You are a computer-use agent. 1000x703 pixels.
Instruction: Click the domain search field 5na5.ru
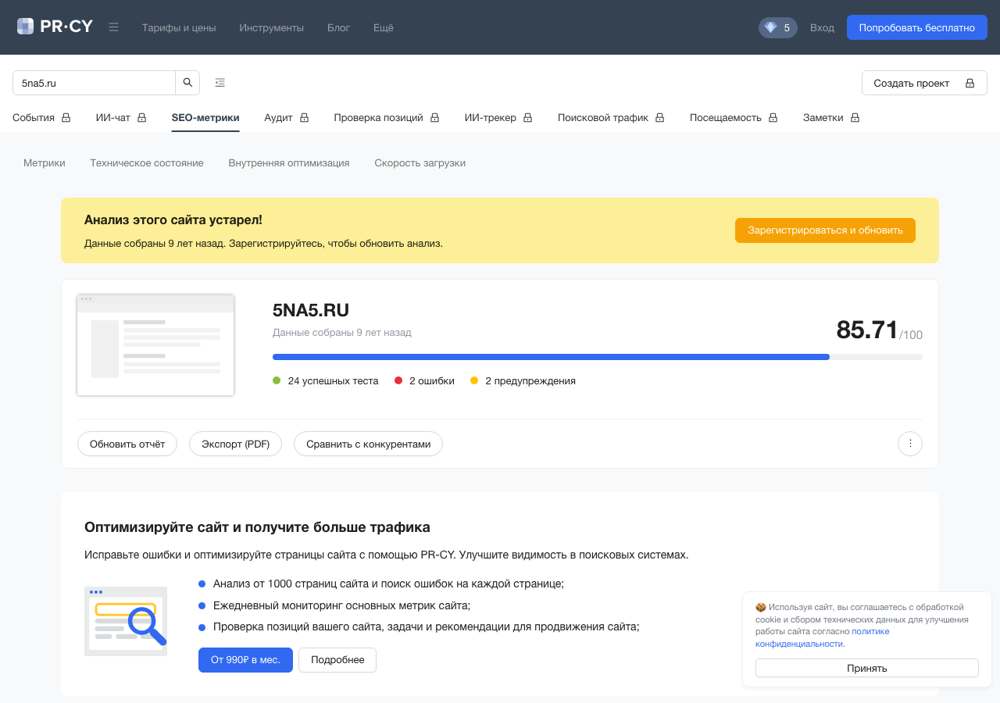(94, 83)
